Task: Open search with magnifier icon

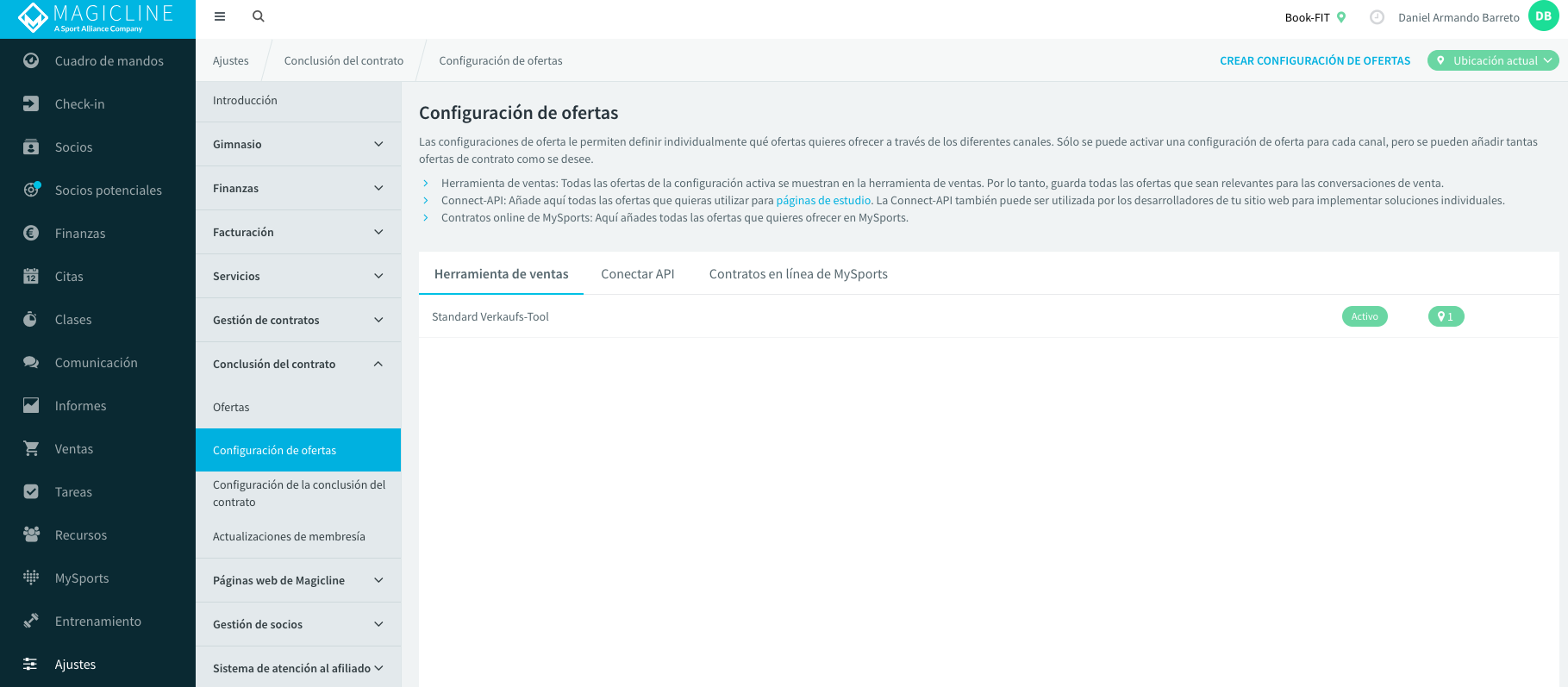Action: pos(258,16)
